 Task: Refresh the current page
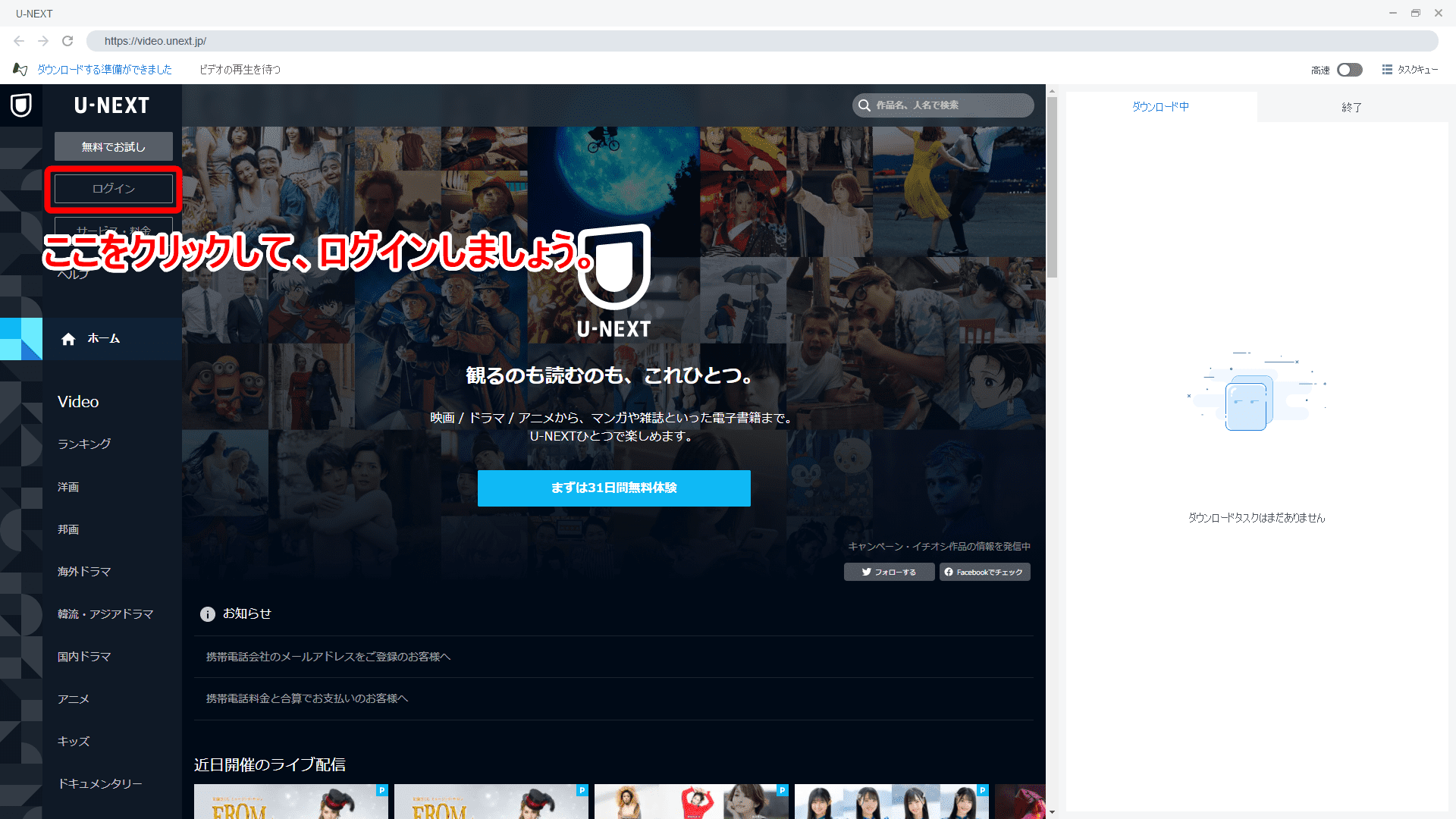click(x=68, y=41)
